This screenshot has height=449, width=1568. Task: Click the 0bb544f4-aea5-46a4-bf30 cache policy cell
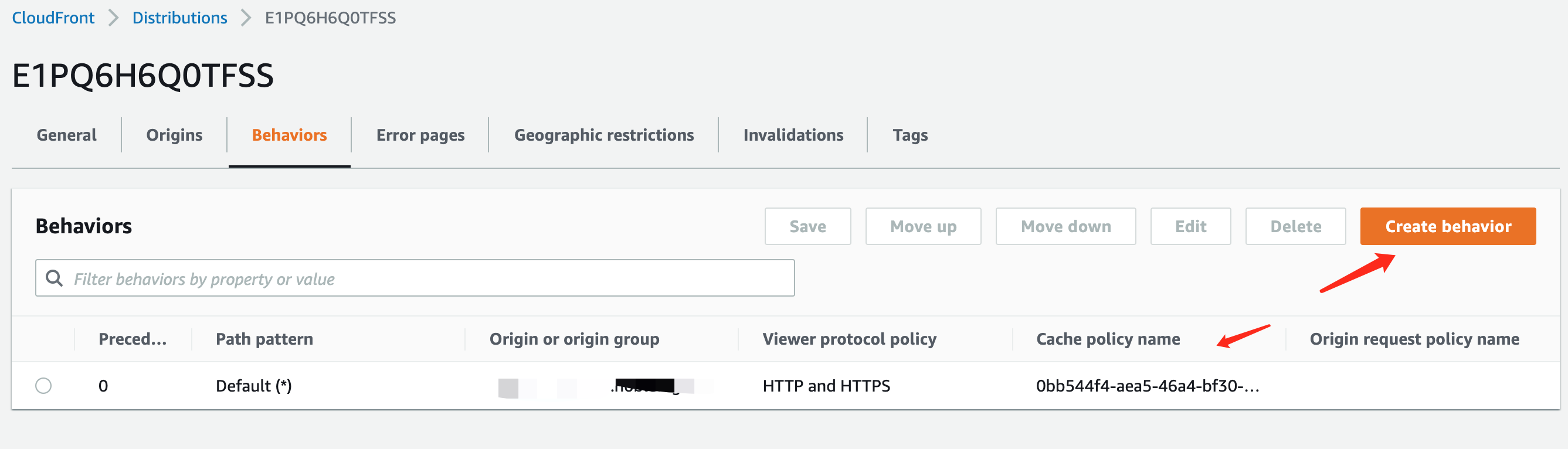(1148, 386)
